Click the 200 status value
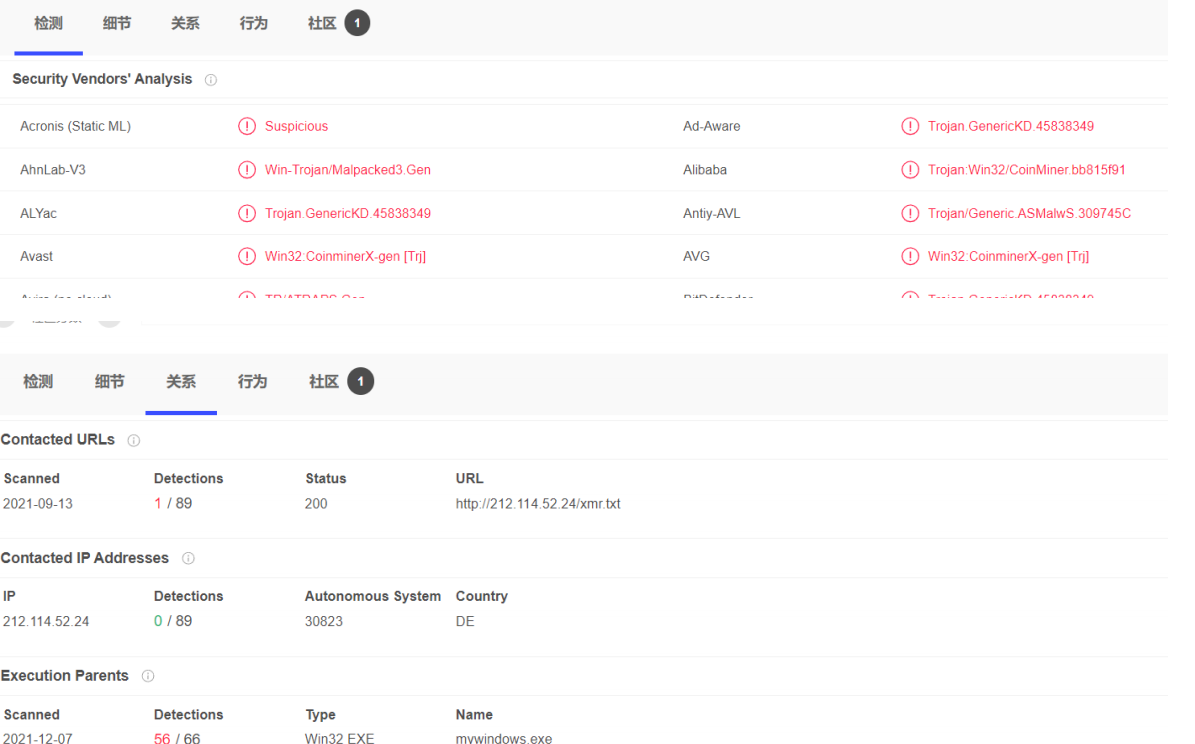This screenshot has height=744, width=1195. pos(316,504)
